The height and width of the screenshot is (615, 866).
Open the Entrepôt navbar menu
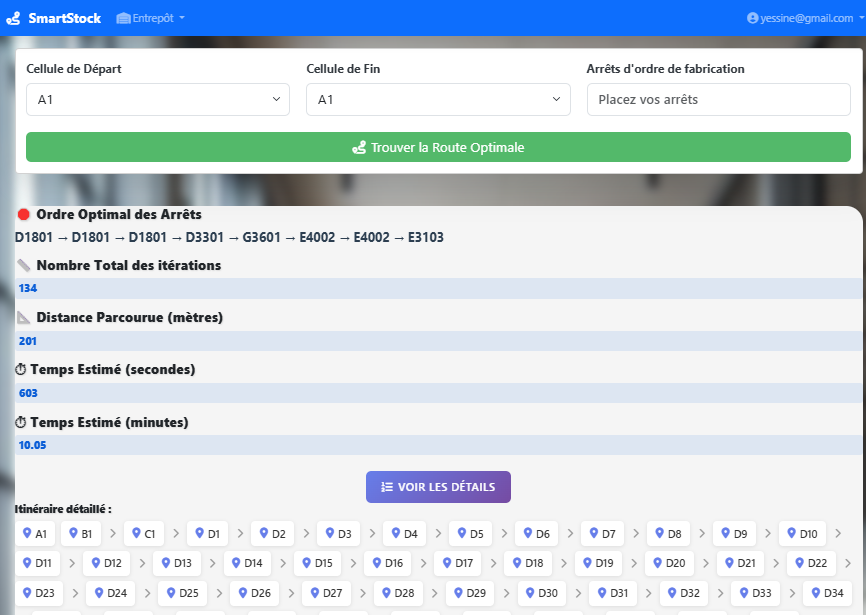click(x=150, y=17)
